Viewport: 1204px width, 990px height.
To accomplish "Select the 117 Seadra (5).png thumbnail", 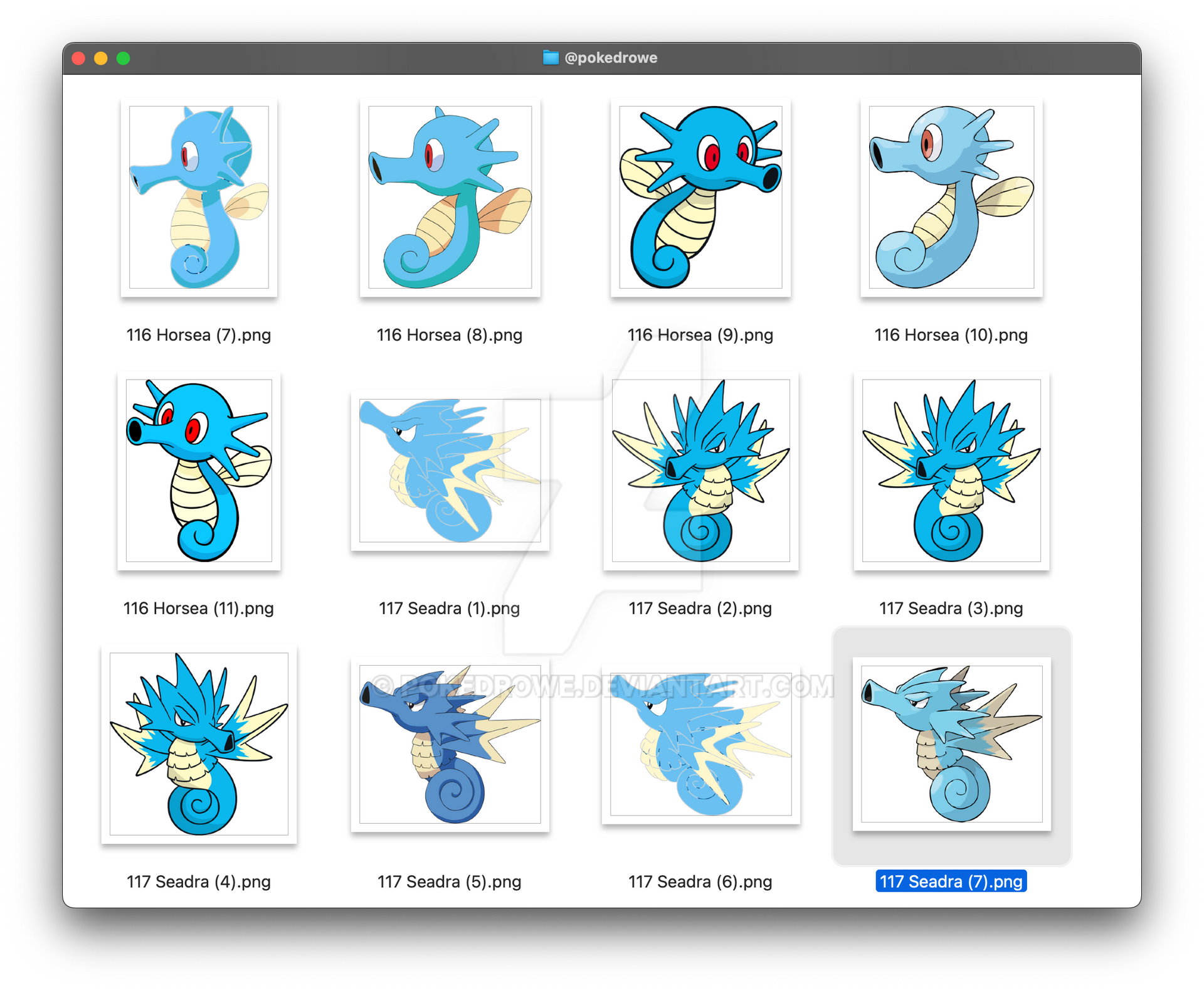I will click(450, 744).
